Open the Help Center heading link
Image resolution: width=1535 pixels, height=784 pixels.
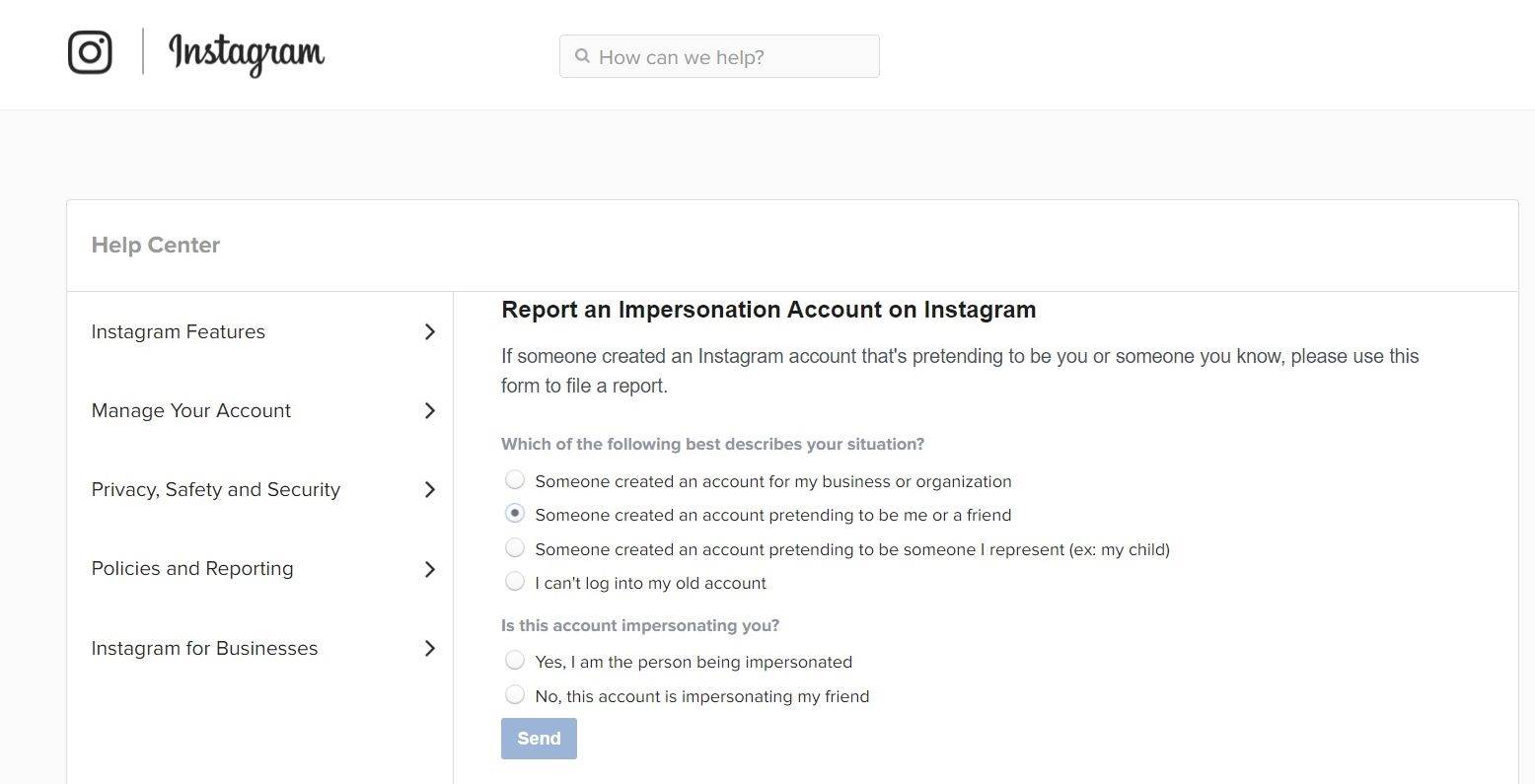[156, 246]
